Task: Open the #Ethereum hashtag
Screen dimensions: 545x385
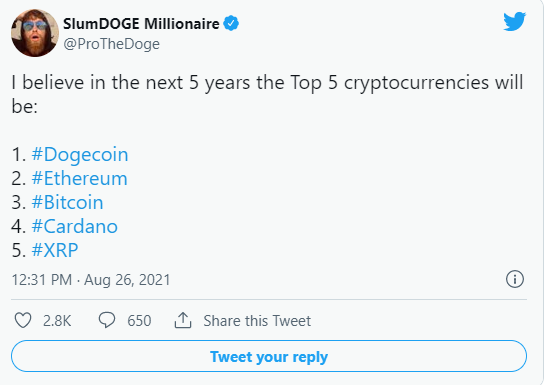Action: point(80,179)
